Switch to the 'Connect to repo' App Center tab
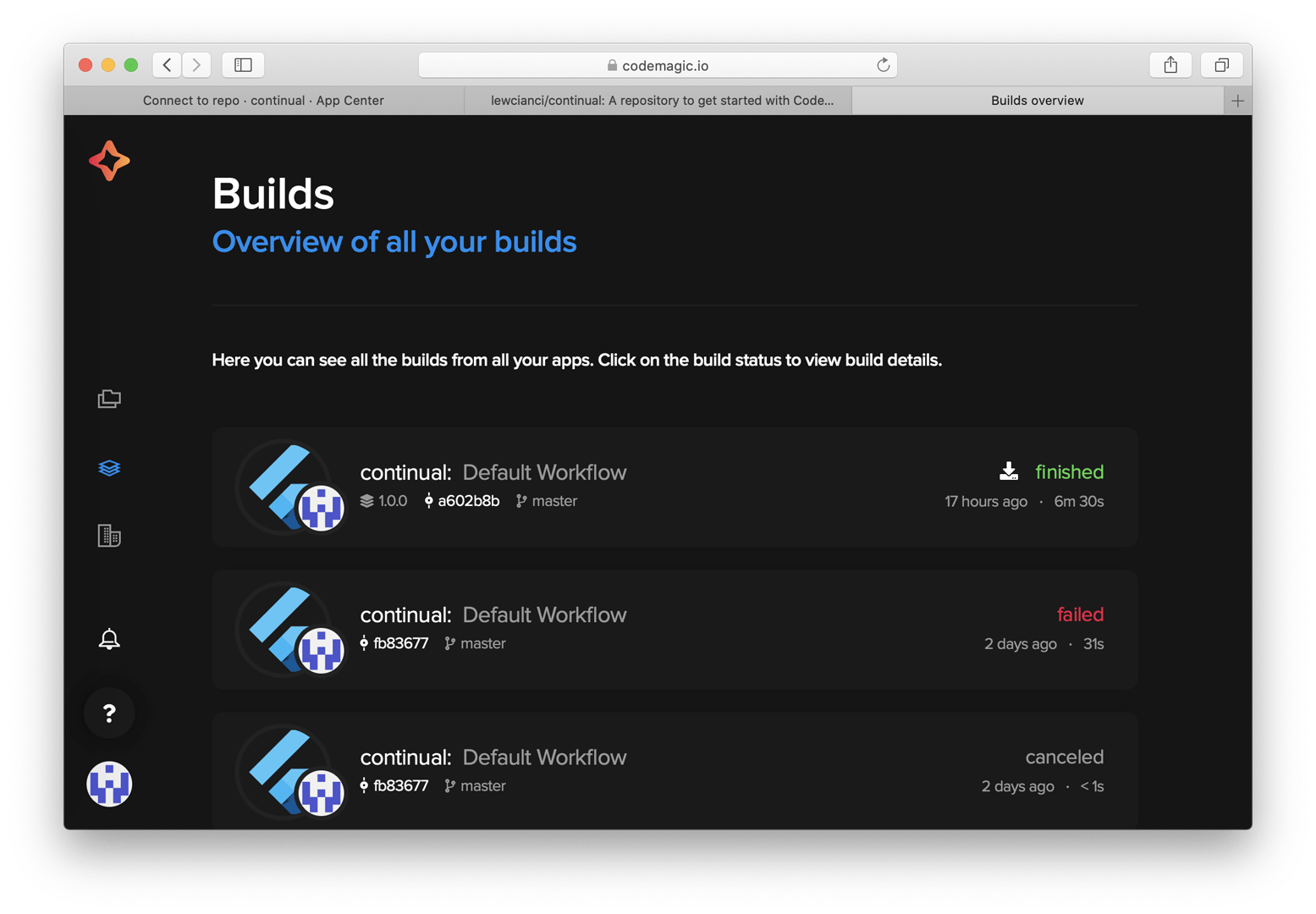Image resolution: width=1316 pixels, height=914 pixels. click(x=263, y=100)
